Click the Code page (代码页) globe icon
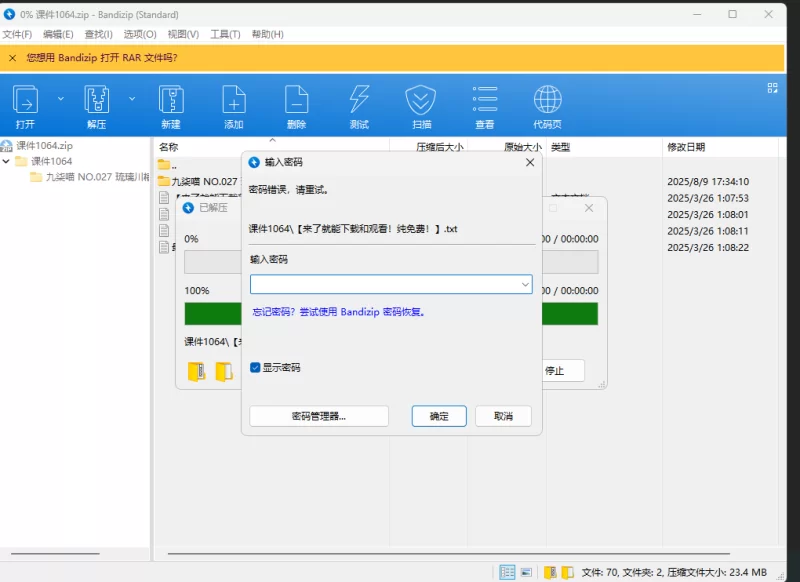 547,106
